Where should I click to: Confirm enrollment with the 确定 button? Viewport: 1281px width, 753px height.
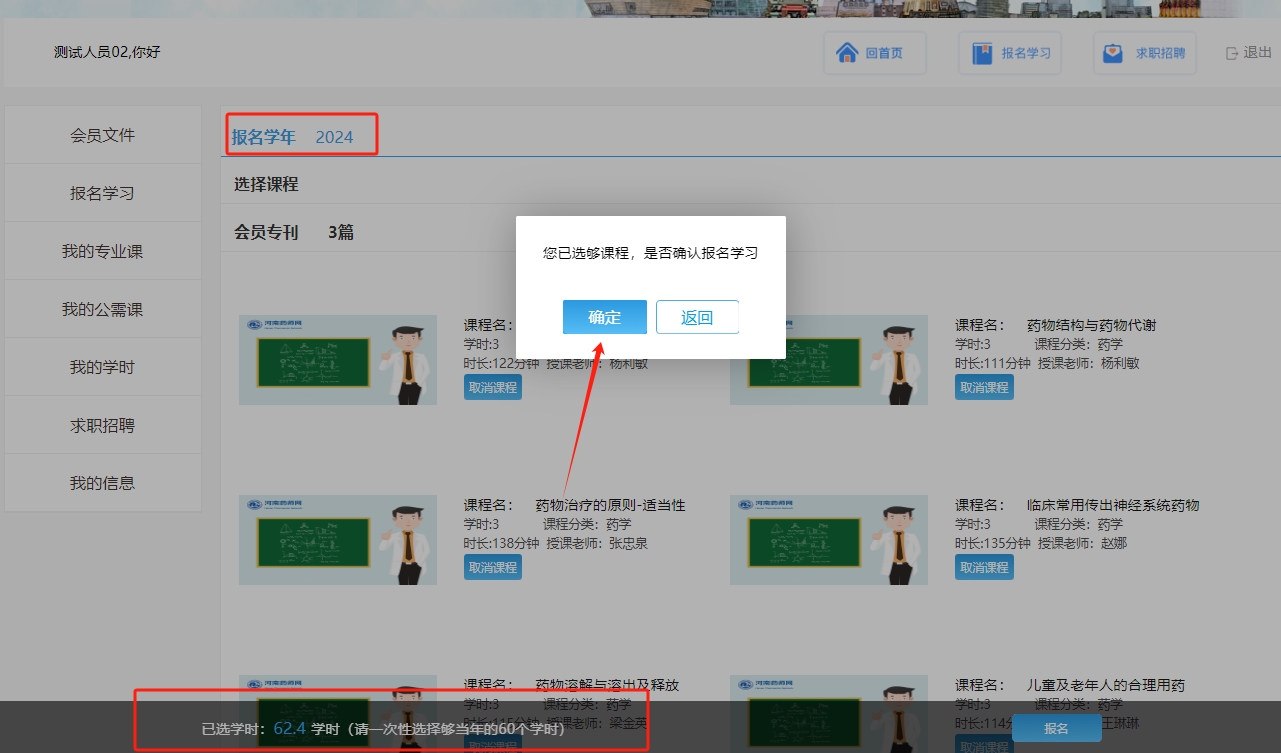coord(604,317)
